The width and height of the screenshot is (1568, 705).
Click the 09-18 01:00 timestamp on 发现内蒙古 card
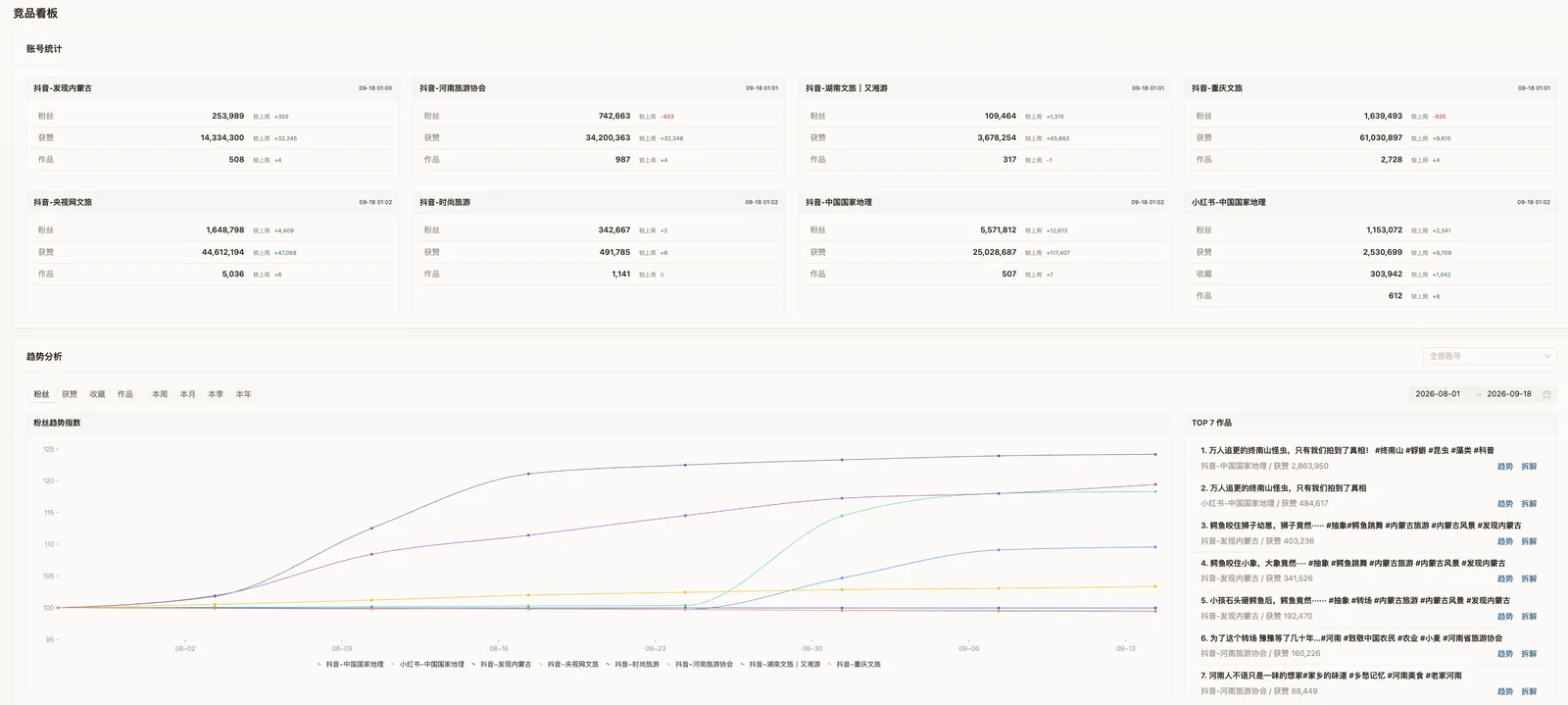[x=375, y=88]
